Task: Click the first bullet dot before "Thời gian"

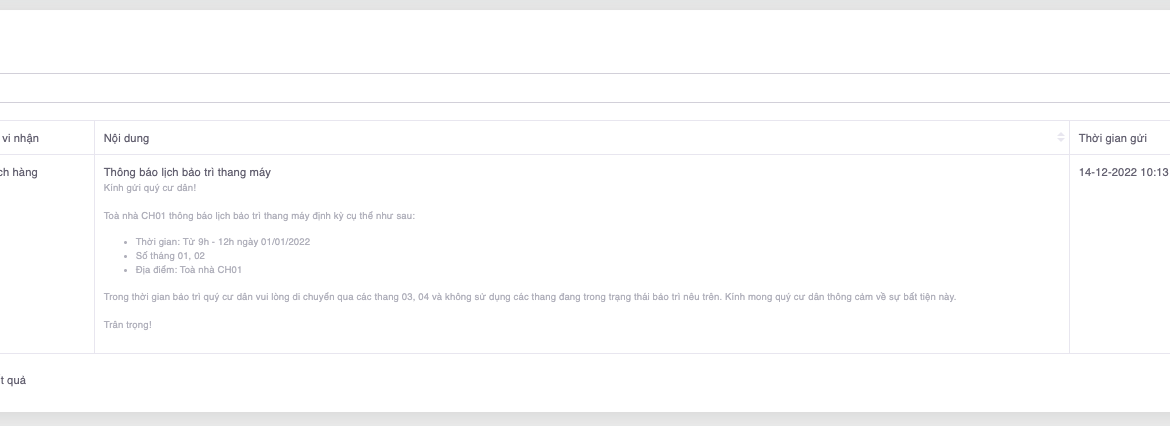Action: [x=126, y=243]
